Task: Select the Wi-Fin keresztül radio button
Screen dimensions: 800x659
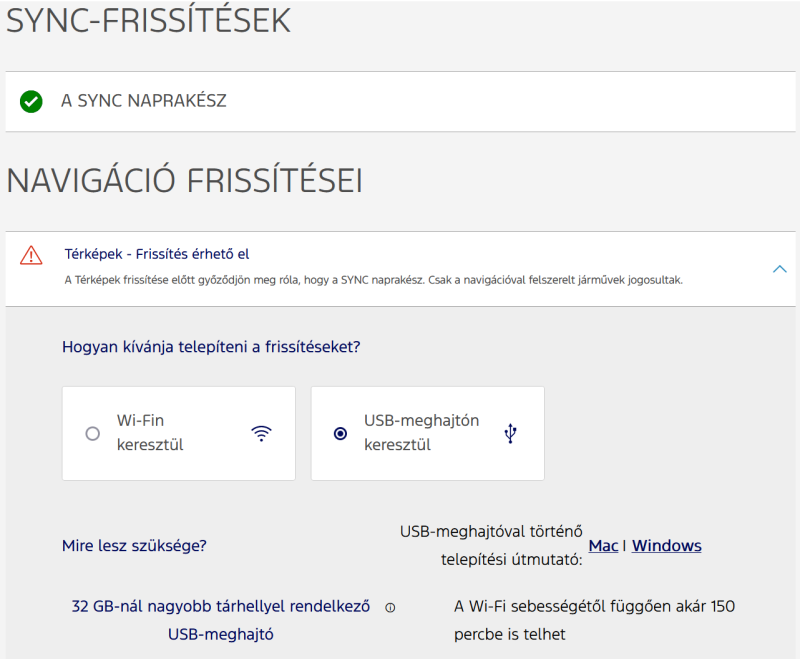Action: (x=92, y=434)
